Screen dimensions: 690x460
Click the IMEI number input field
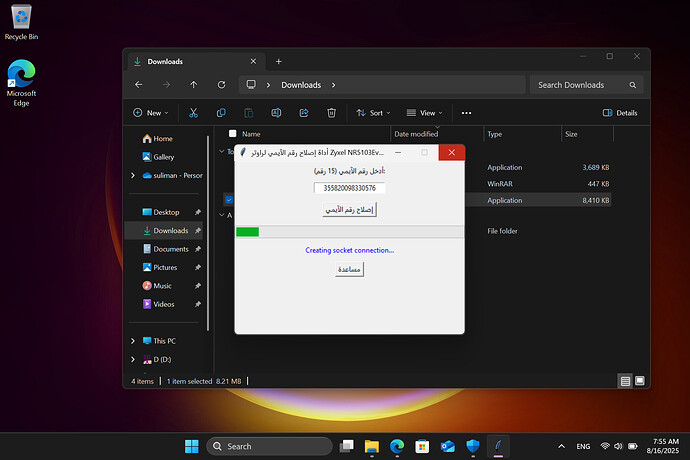pyautogui.click(x=349, y=187)
